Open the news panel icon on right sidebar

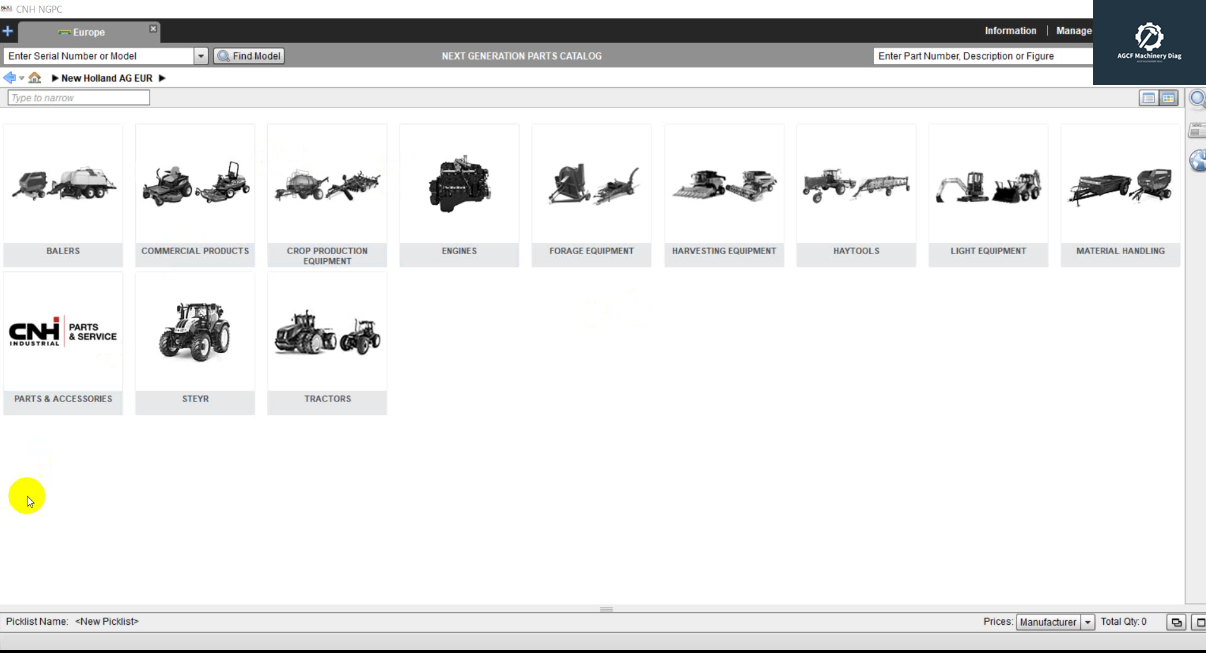click(x=1197, y=130)
